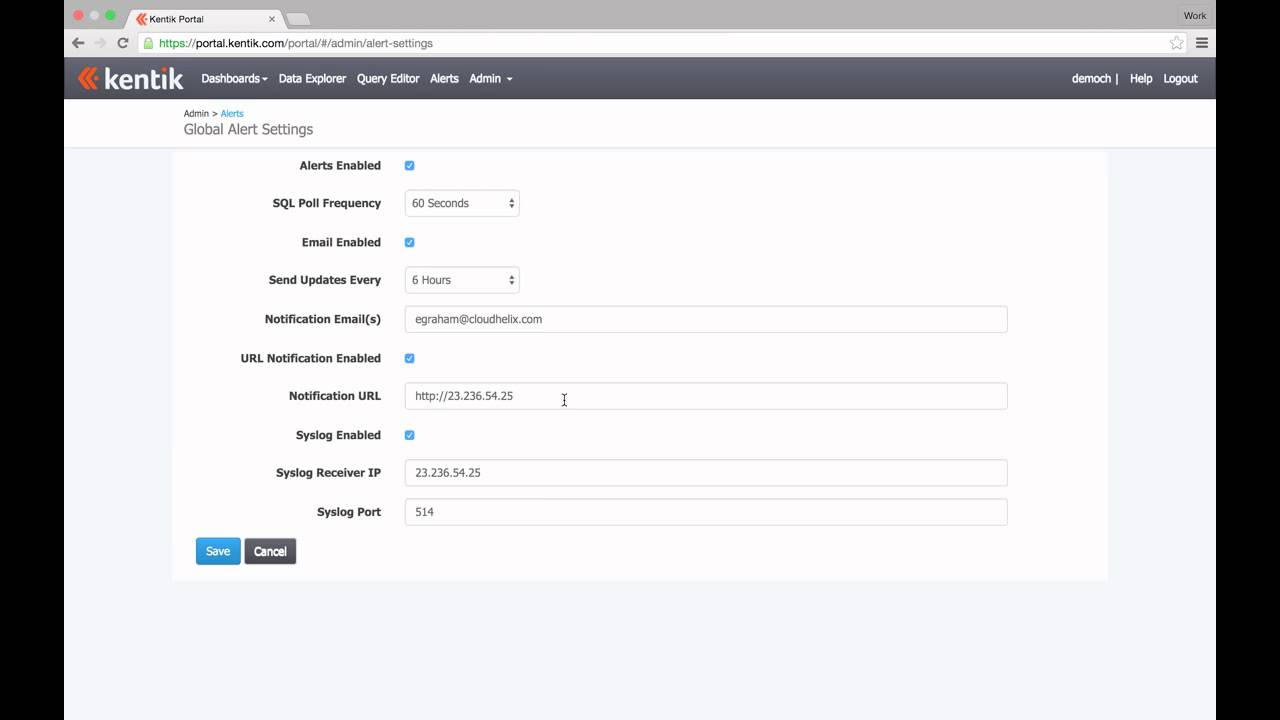Disable the Syslog Enabled checkbox
This screenshot has width=1280, height=720.
(x=409, y=435)
